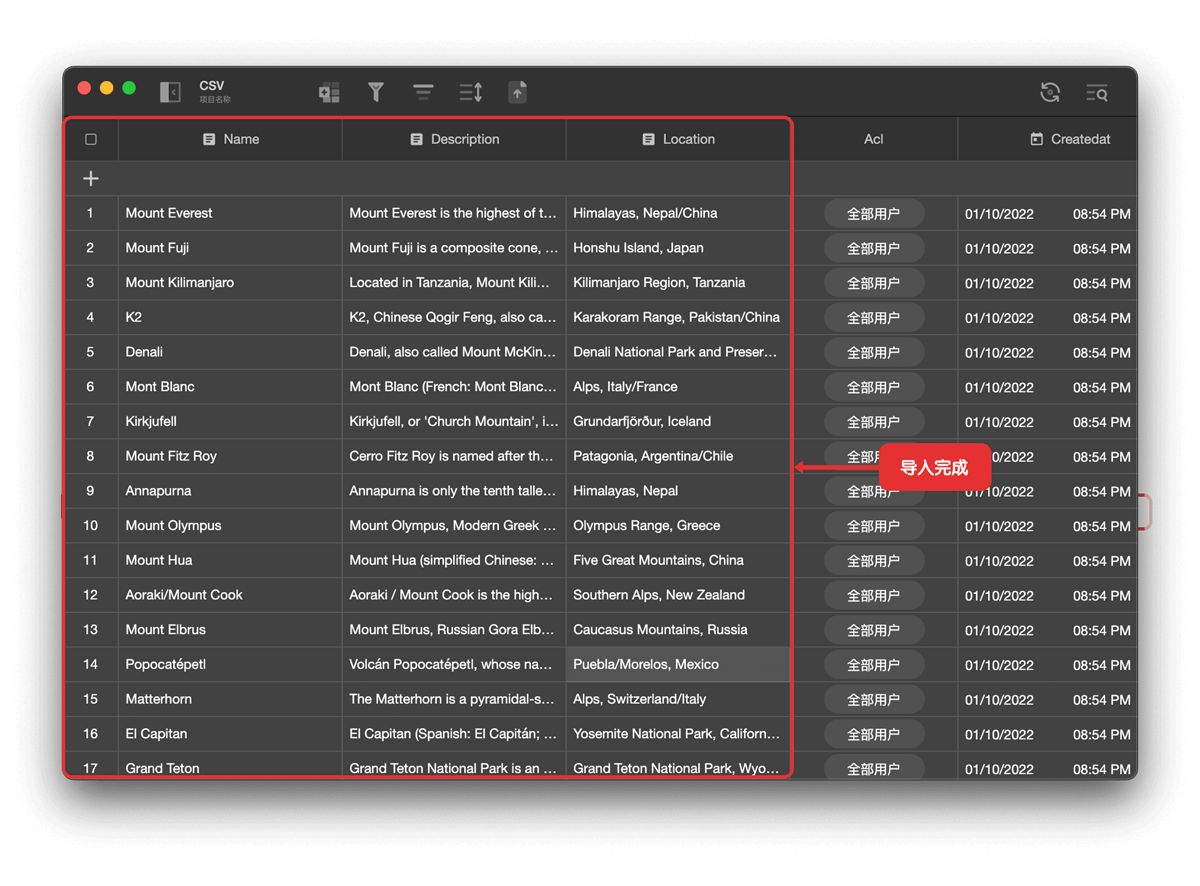The height and width of the screenshot is (886, 1200).
Task: Click location cell Five Great Mountains, China
Action: [x=678, y=560]
